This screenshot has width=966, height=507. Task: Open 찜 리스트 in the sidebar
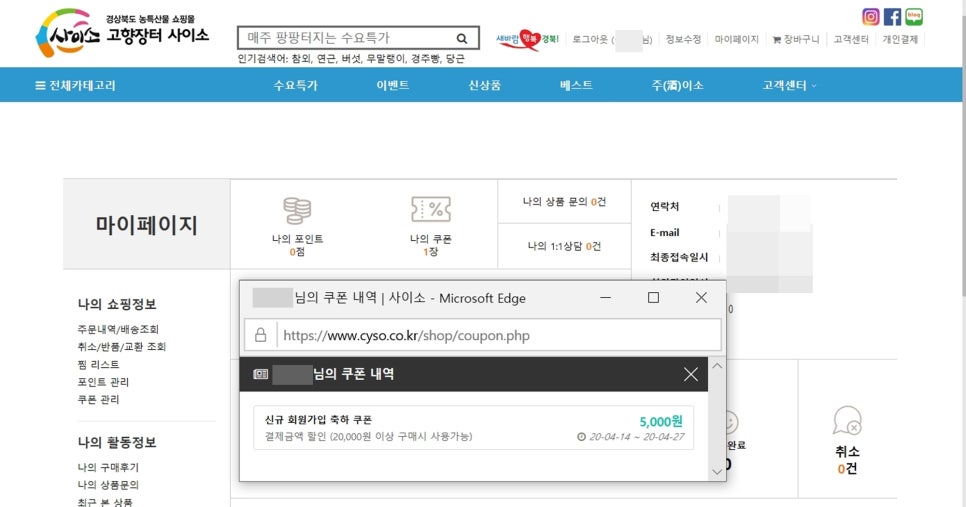[99, 364]
